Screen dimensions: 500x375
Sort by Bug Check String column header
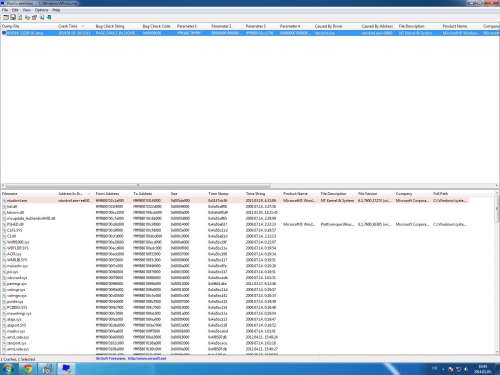pyautogui.click(x=110, y=26)
